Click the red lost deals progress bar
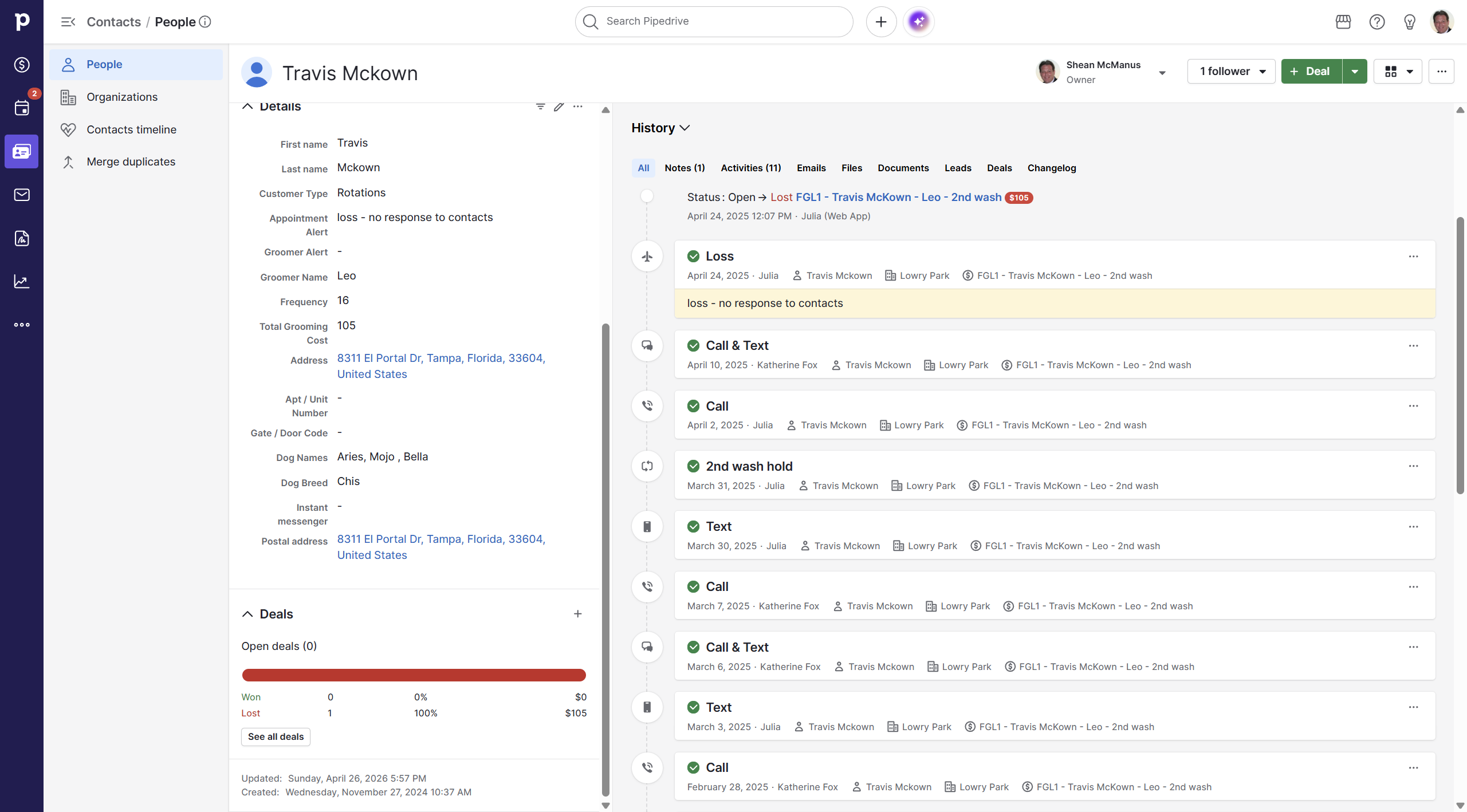1467x812 pixels. coord(414,675)
